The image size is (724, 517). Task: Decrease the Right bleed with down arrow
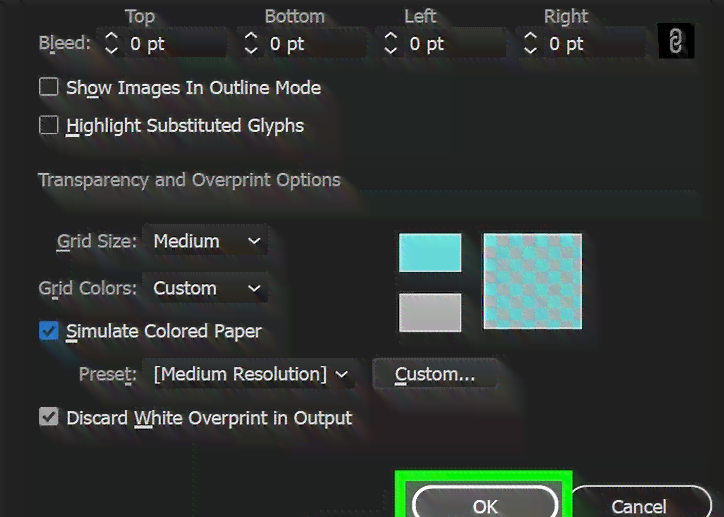point(531,50)
